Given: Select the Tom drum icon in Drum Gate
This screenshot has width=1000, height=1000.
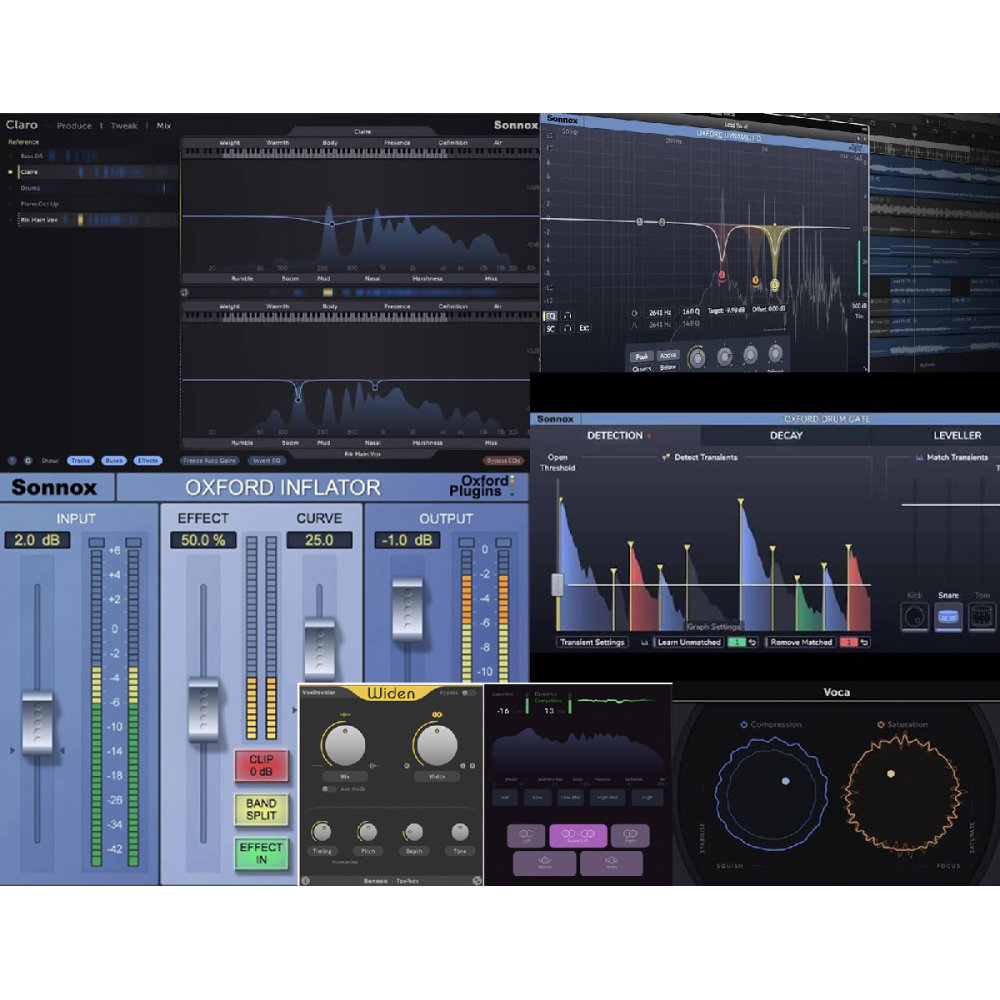Looking at the screenshot, I should click(x=982, y=617).
